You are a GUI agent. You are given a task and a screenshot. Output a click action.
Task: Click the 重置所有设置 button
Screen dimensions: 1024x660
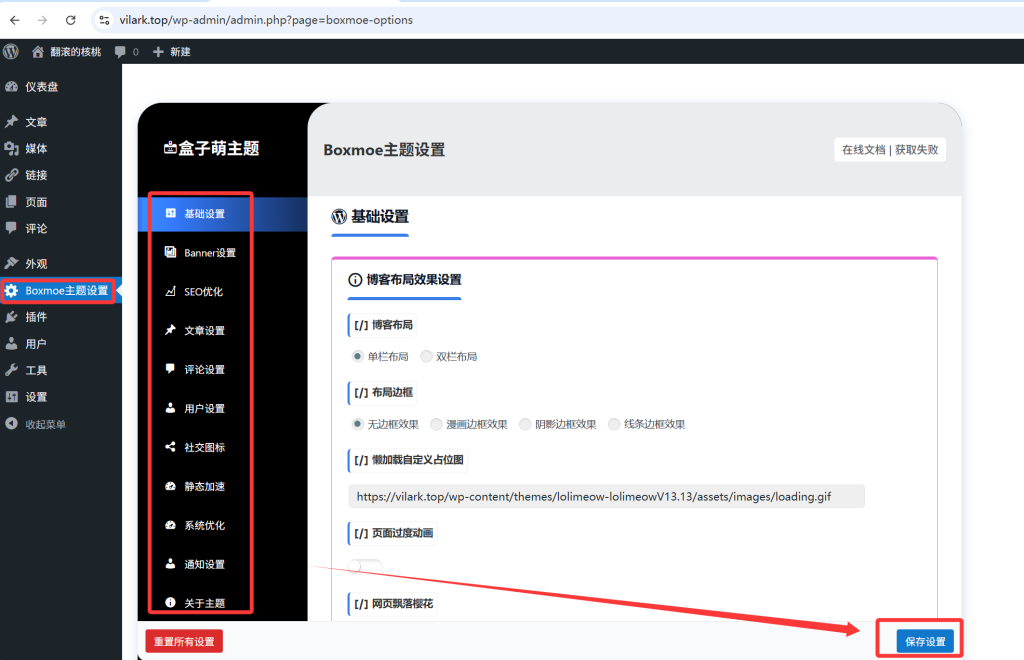point(183,640)
